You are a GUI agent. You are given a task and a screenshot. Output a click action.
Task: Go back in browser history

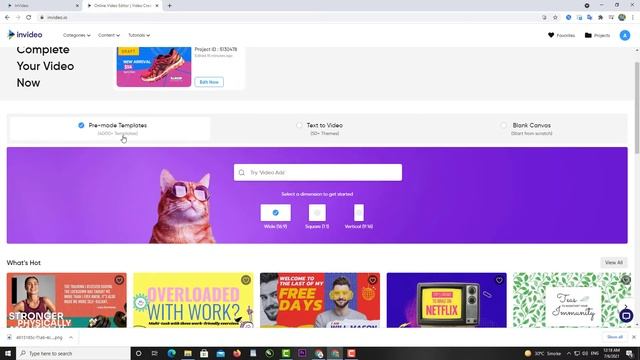click(x=7, y=18)
